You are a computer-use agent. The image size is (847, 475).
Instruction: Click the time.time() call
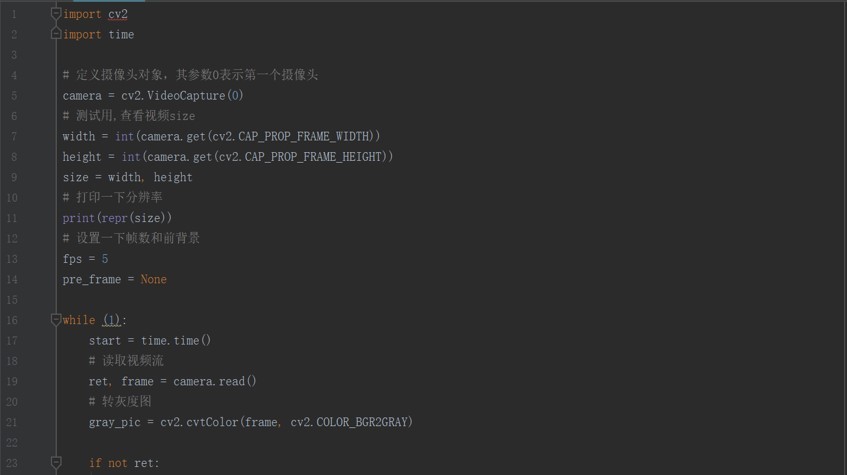(x=176, y=340)
